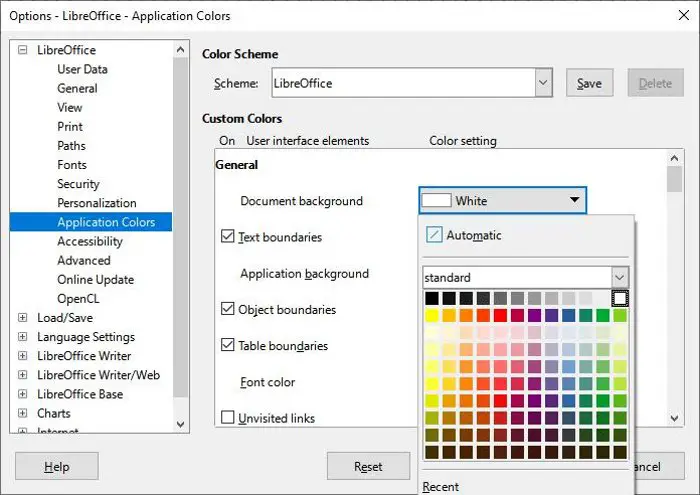
Task: Expand the Charts tree node
Action: 22,413
